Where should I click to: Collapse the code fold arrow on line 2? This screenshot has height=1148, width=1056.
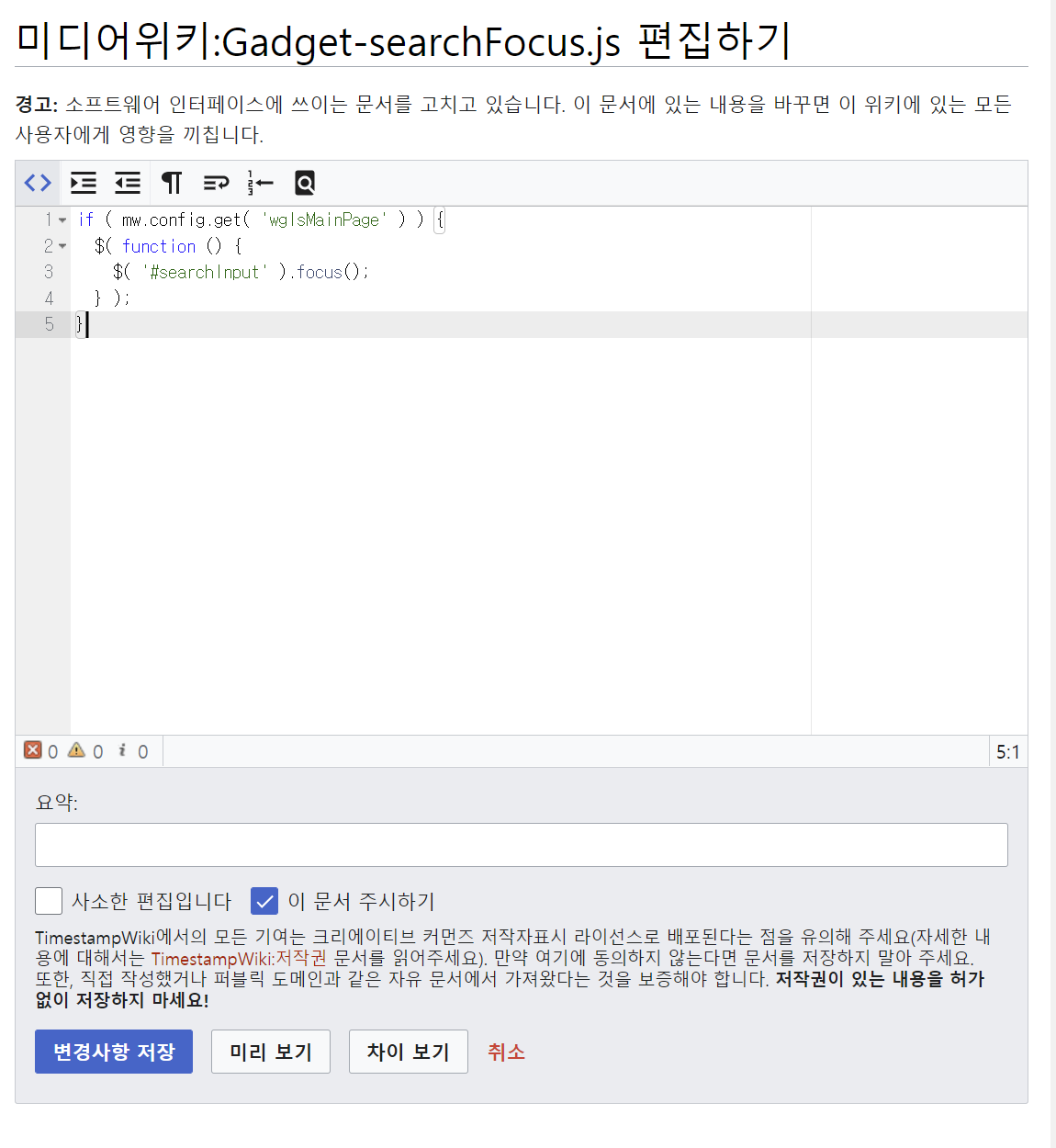point(62,246)
